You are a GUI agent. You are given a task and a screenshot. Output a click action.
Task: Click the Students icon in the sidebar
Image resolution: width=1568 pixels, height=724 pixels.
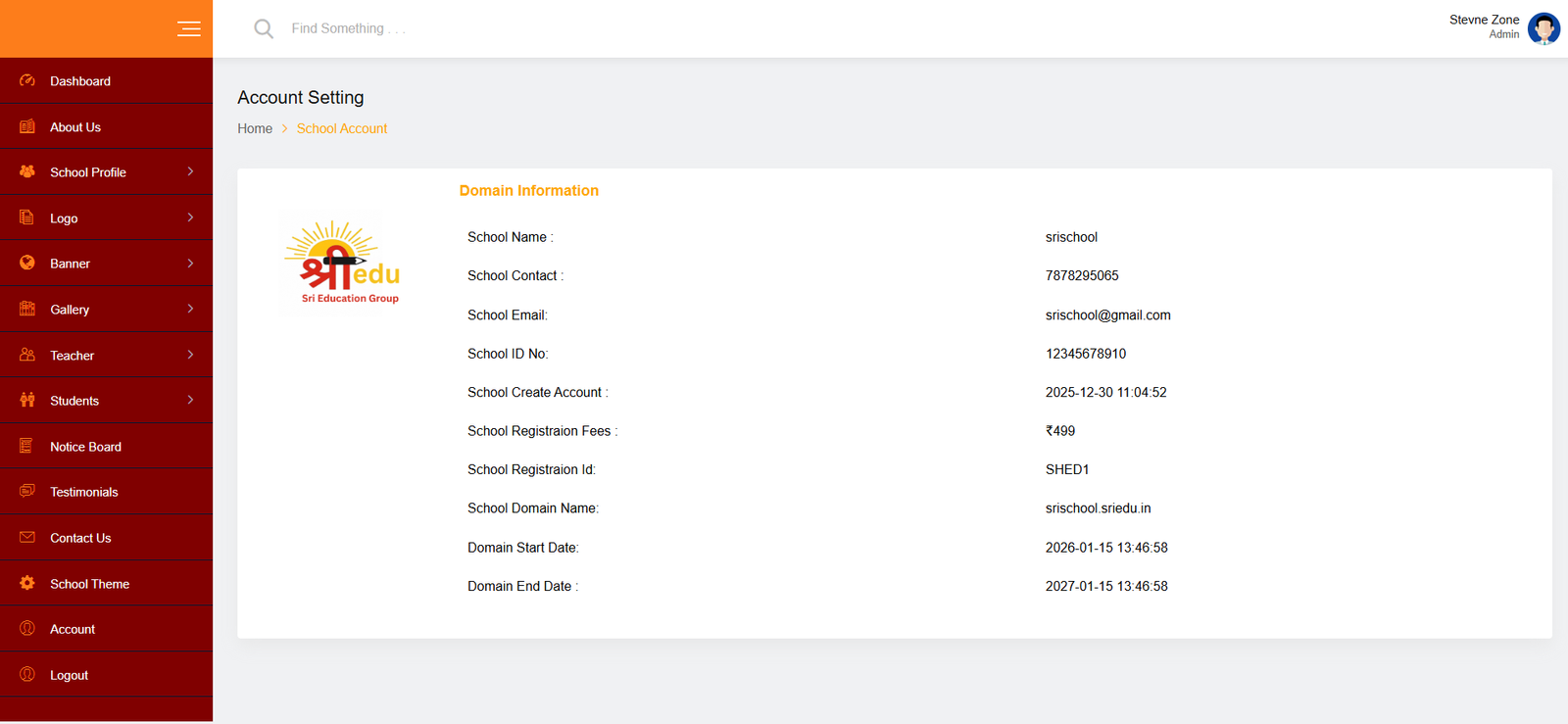(27, 400)
